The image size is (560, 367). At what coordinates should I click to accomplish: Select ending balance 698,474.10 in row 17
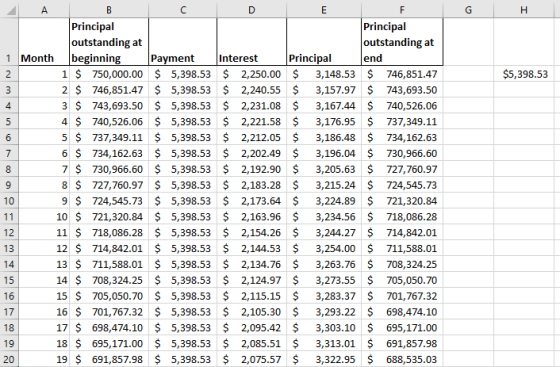(x=402, y=312)
